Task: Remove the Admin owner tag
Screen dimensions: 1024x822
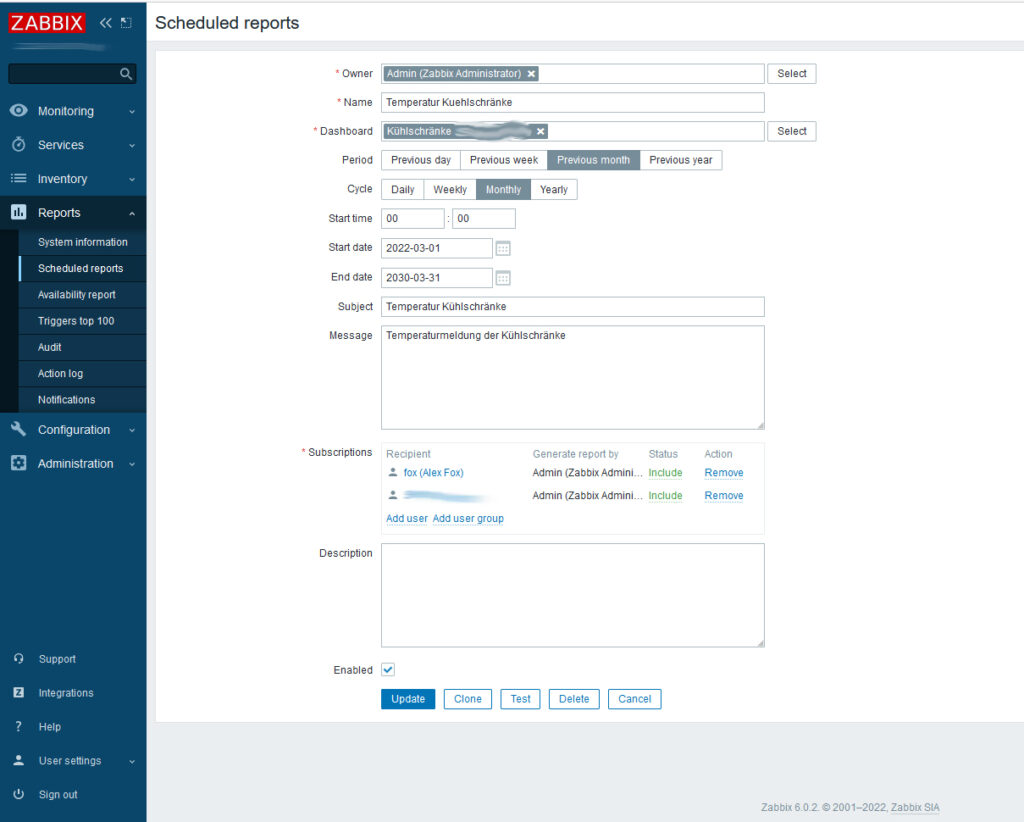Action: (532, 74)
